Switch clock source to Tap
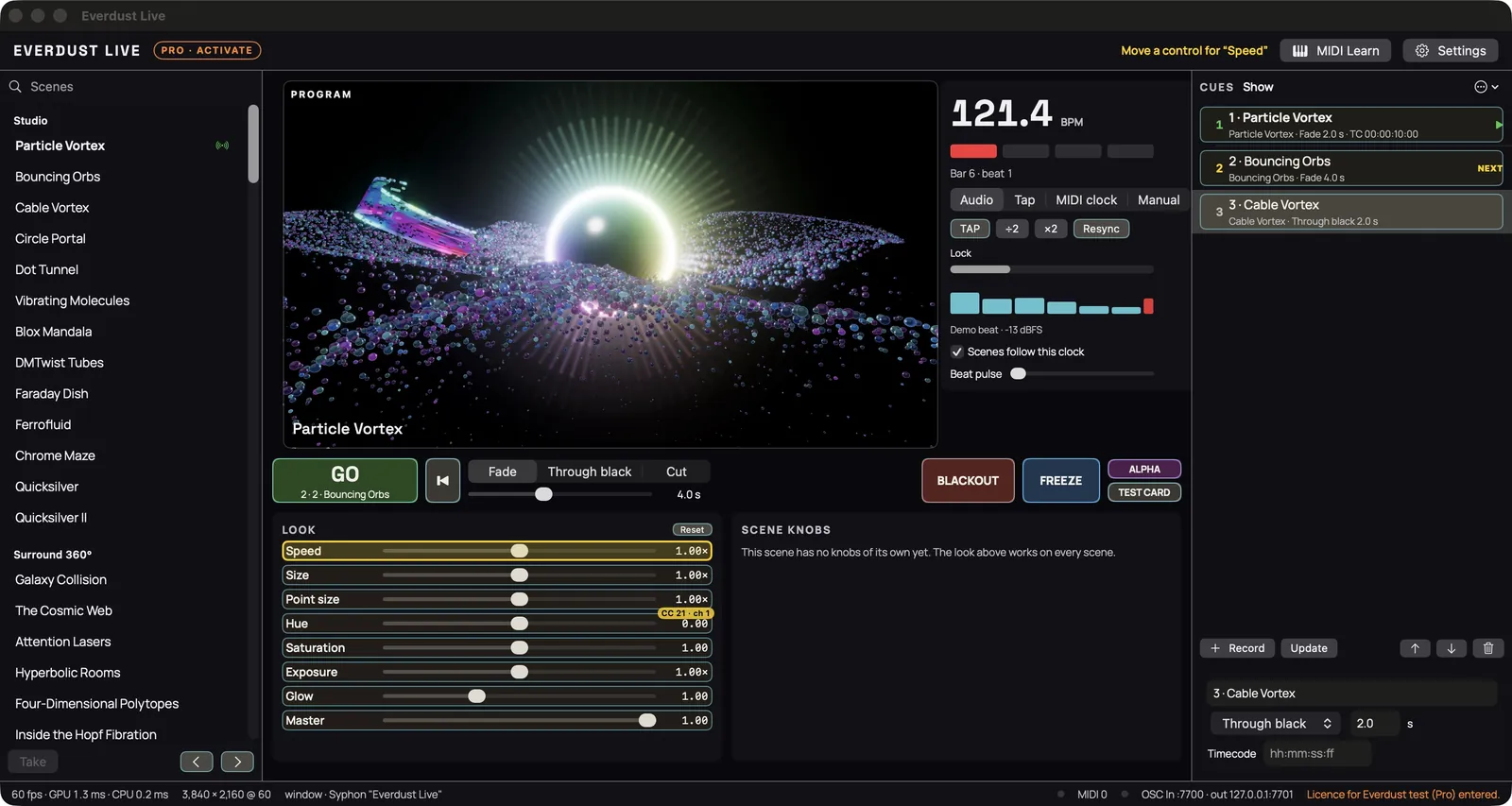 (1024, 200)
